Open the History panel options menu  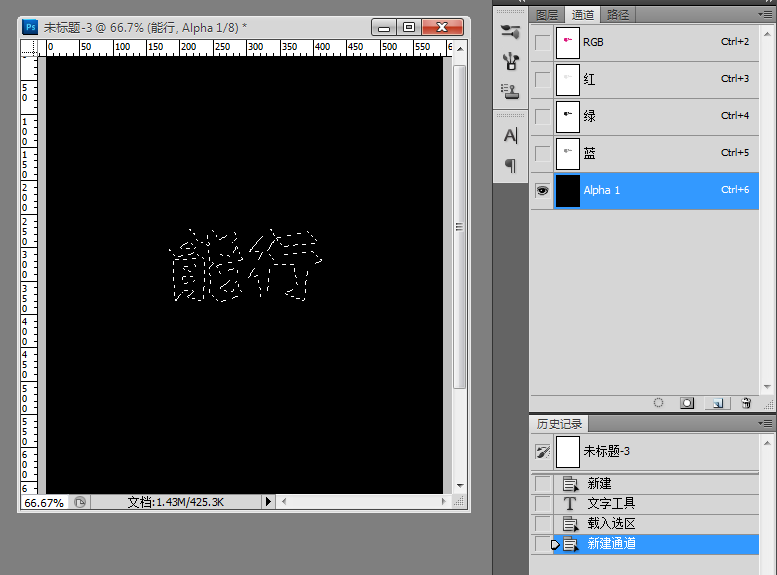tap(765, 423)
